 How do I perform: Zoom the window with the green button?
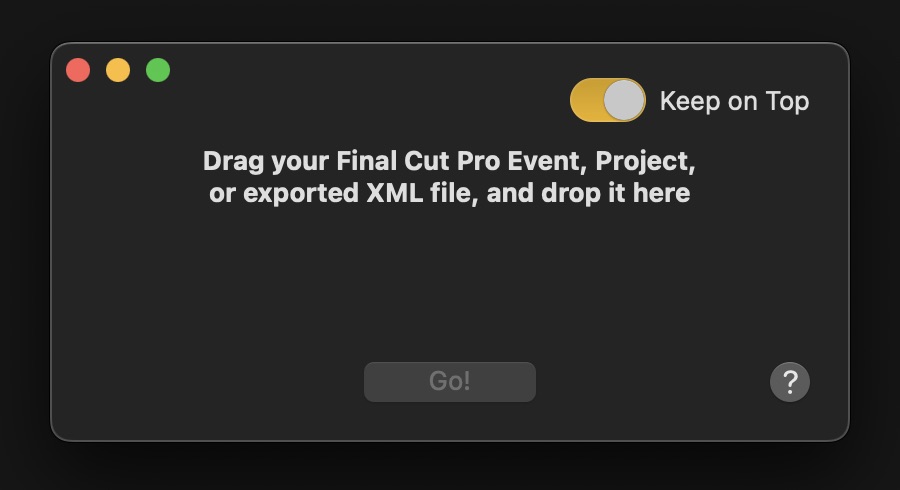(x=158, y=70)
